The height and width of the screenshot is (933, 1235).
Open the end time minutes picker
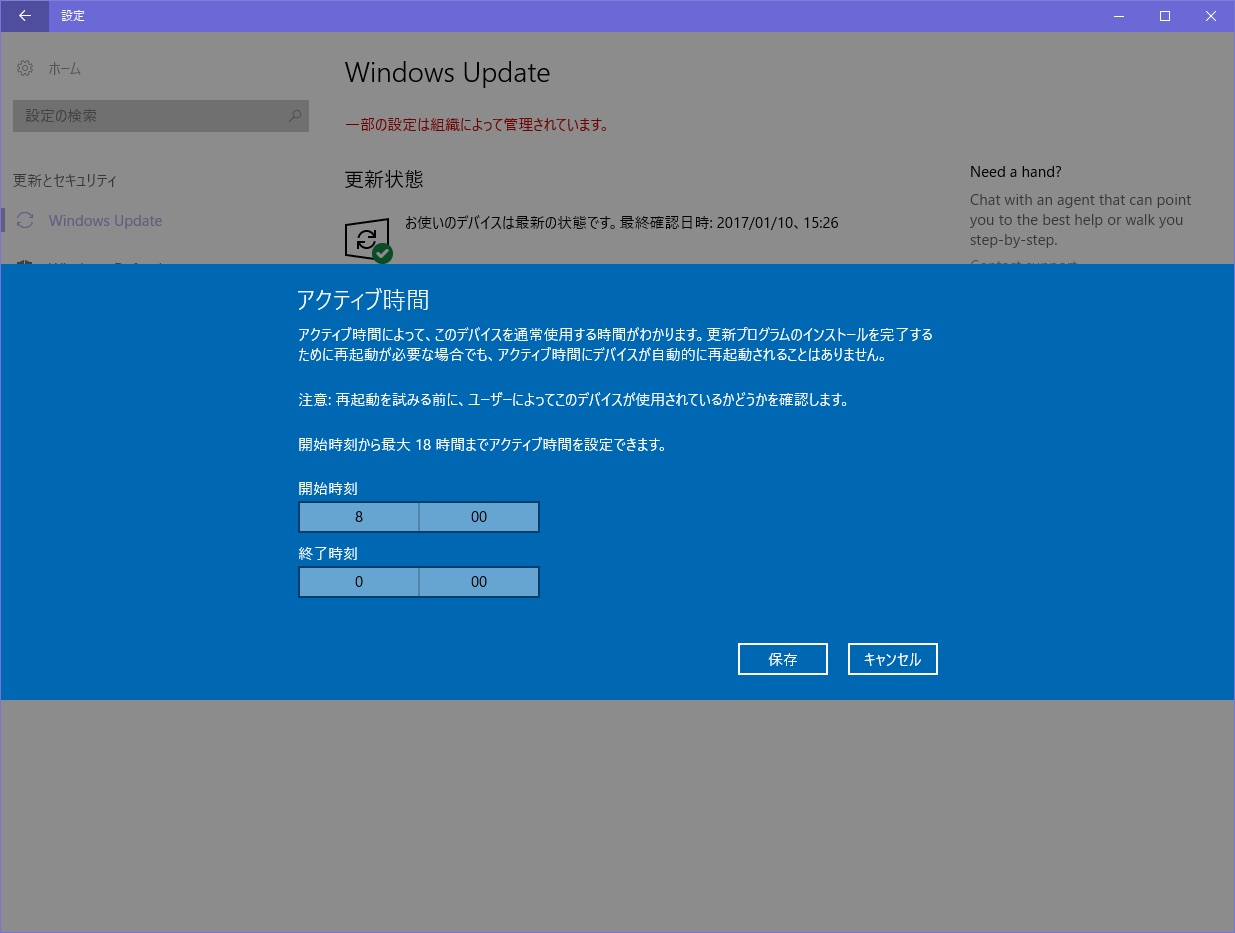[479, 582]
